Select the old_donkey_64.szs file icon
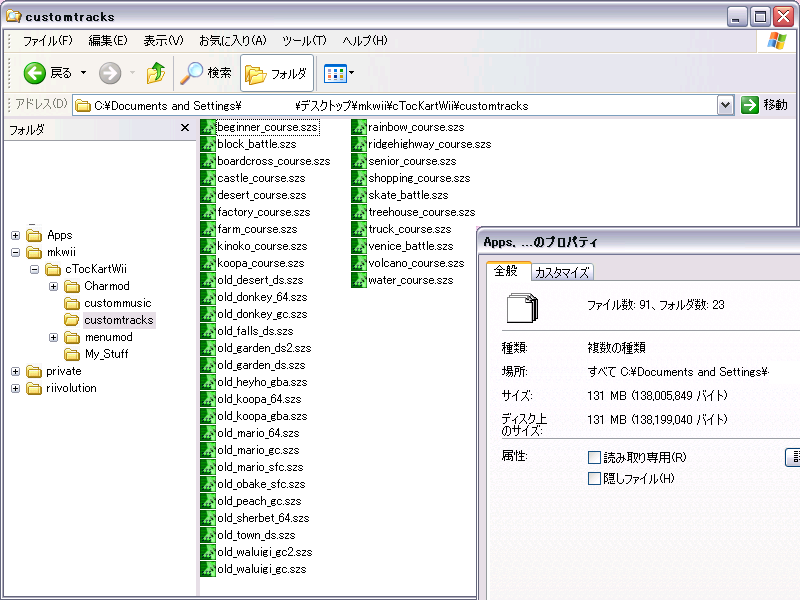Image resolution: width=800 pixels, height=600 pixels. (x=208, y=297)
